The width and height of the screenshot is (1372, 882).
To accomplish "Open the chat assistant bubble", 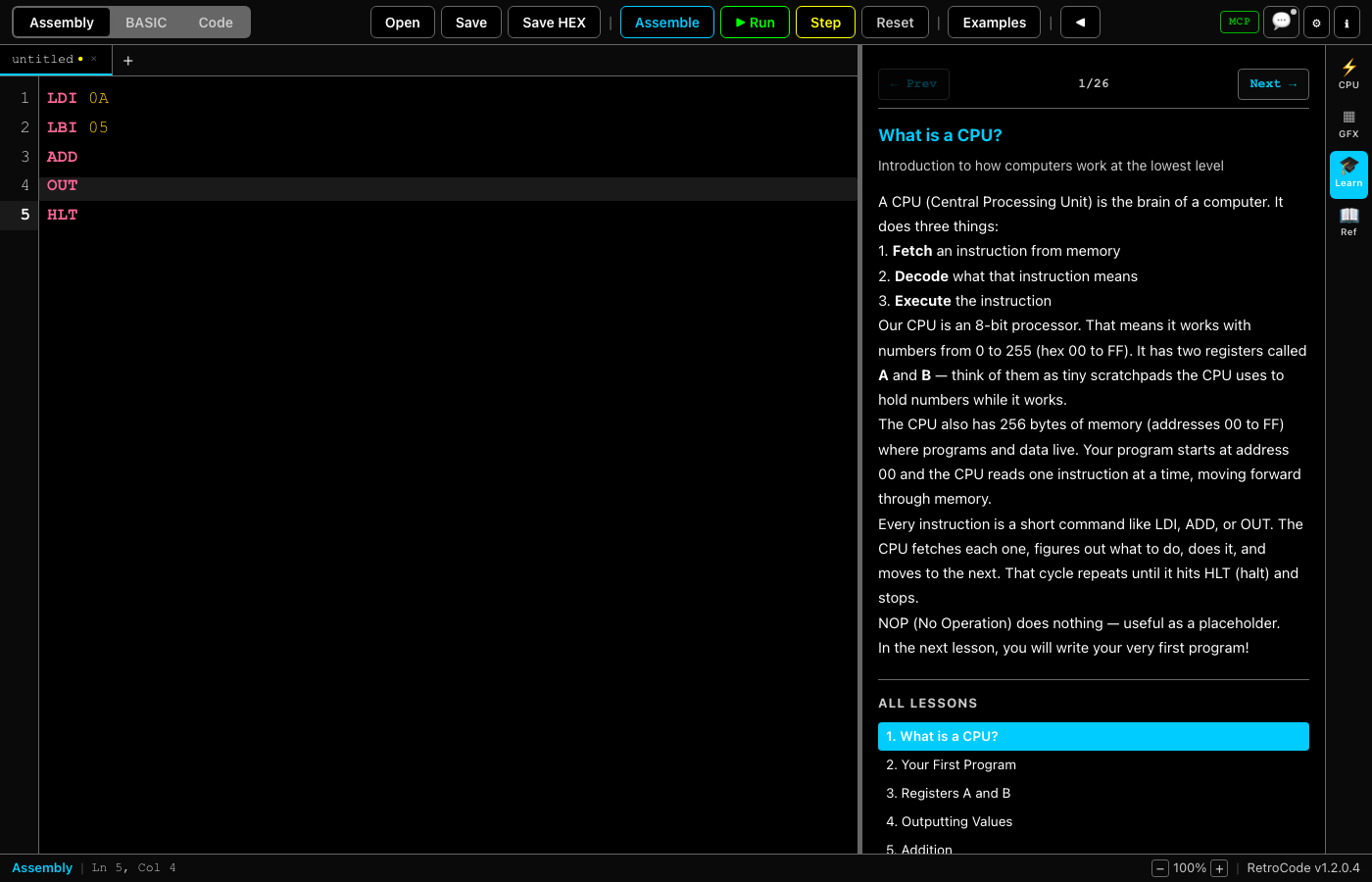I will point(1281,22).
